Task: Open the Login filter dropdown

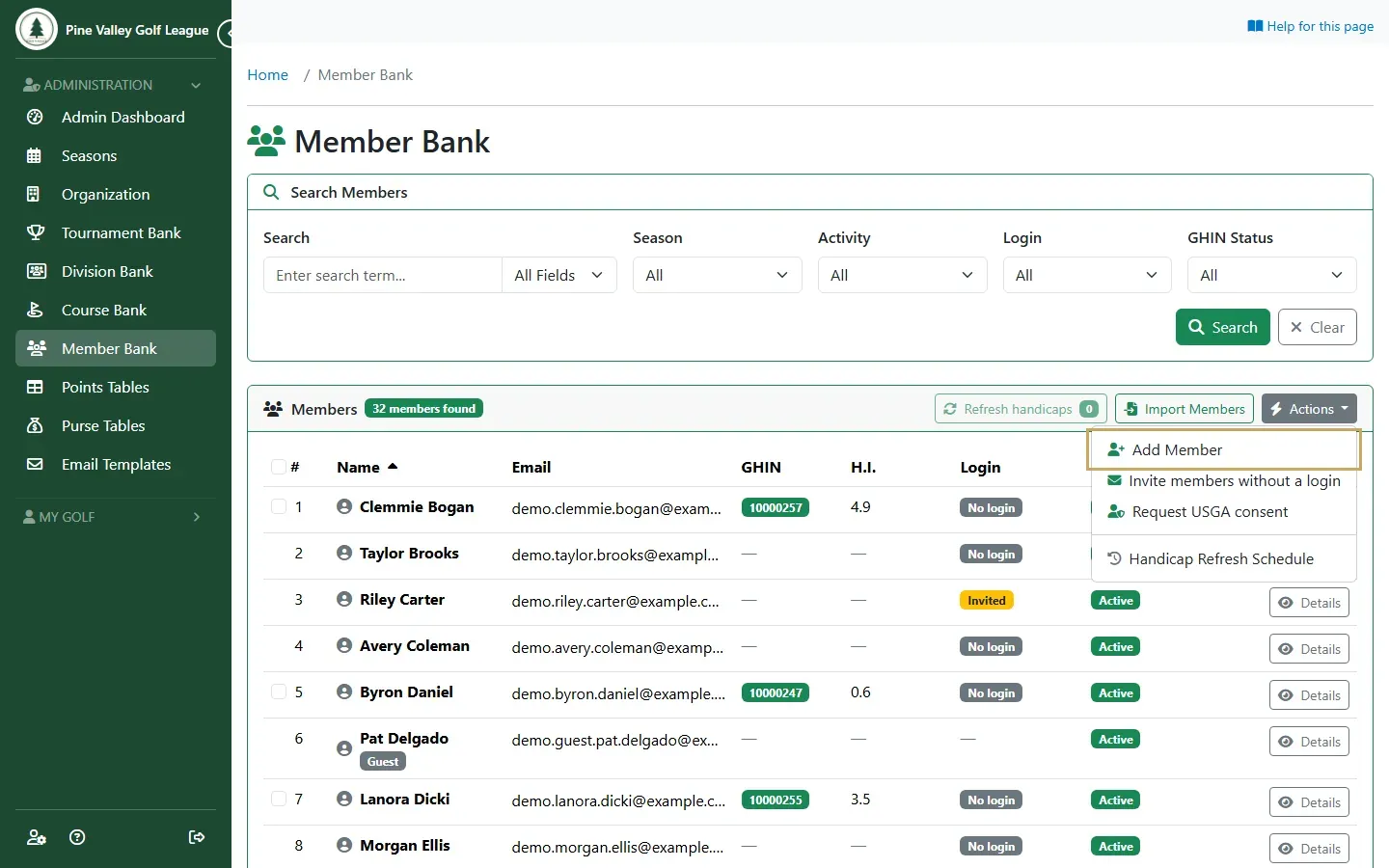Action: click(1087, 275)
